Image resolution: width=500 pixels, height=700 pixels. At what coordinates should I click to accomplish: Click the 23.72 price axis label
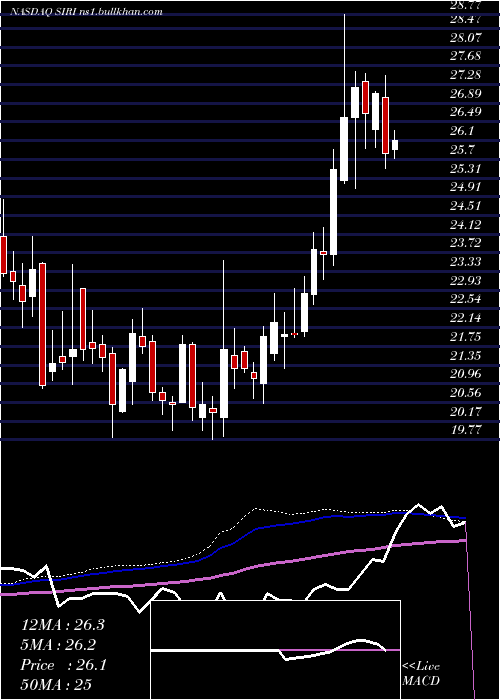[x=466, y=243]
